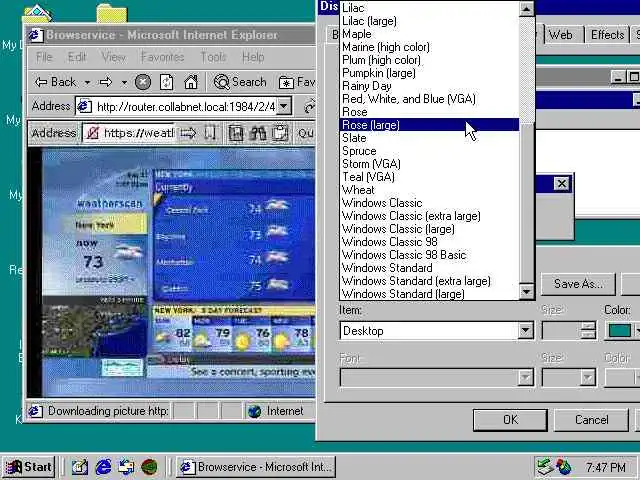
Task: Select the Wheat scheme
Action: click(429, 190)
